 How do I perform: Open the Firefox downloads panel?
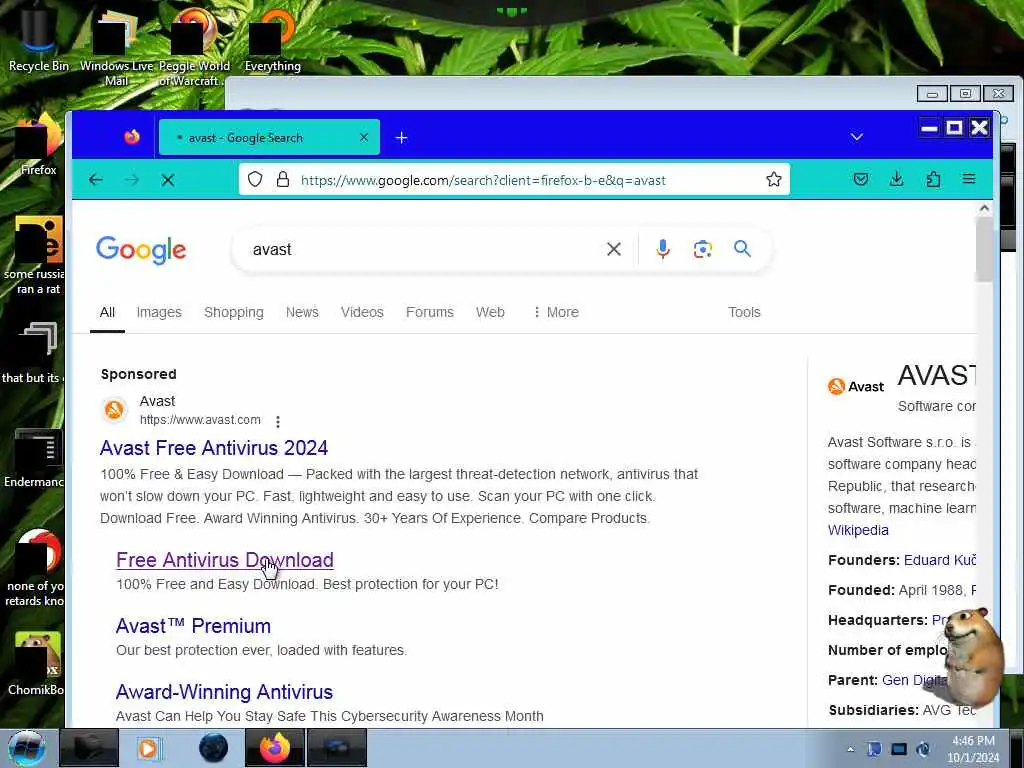897,179
